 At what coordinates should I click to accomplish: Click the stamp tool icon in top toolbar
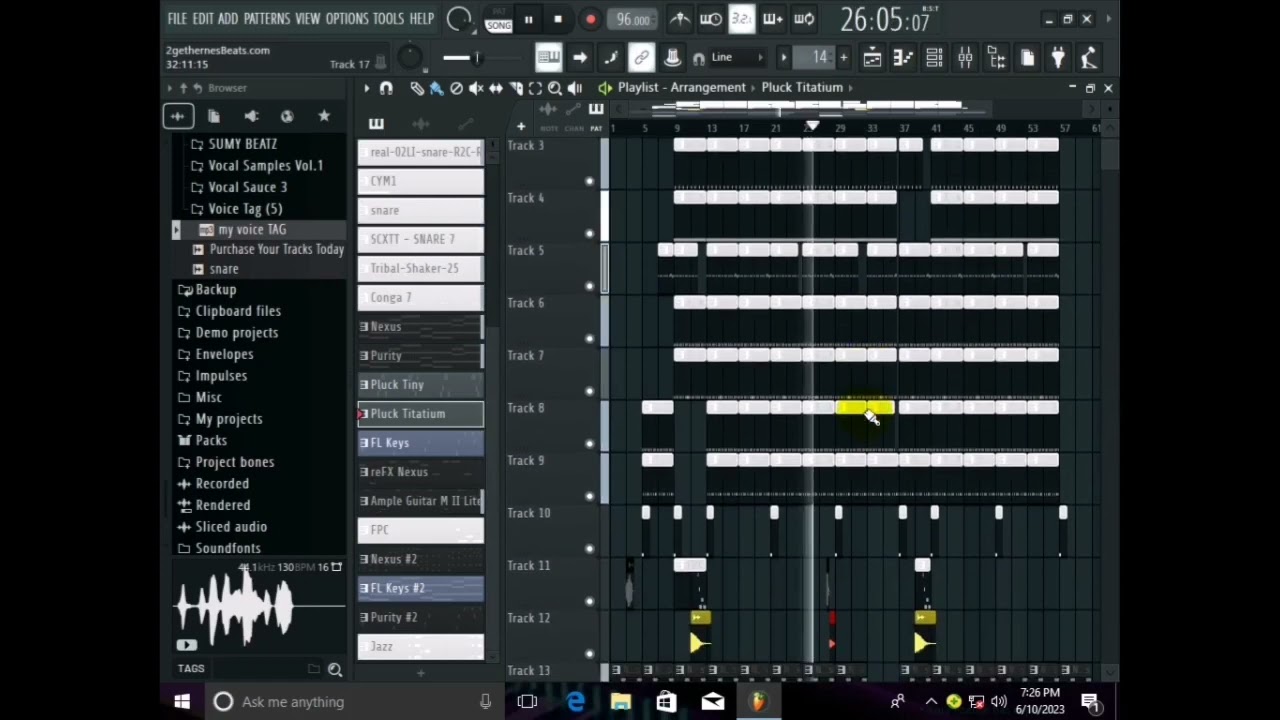click(x=673, y=58)
